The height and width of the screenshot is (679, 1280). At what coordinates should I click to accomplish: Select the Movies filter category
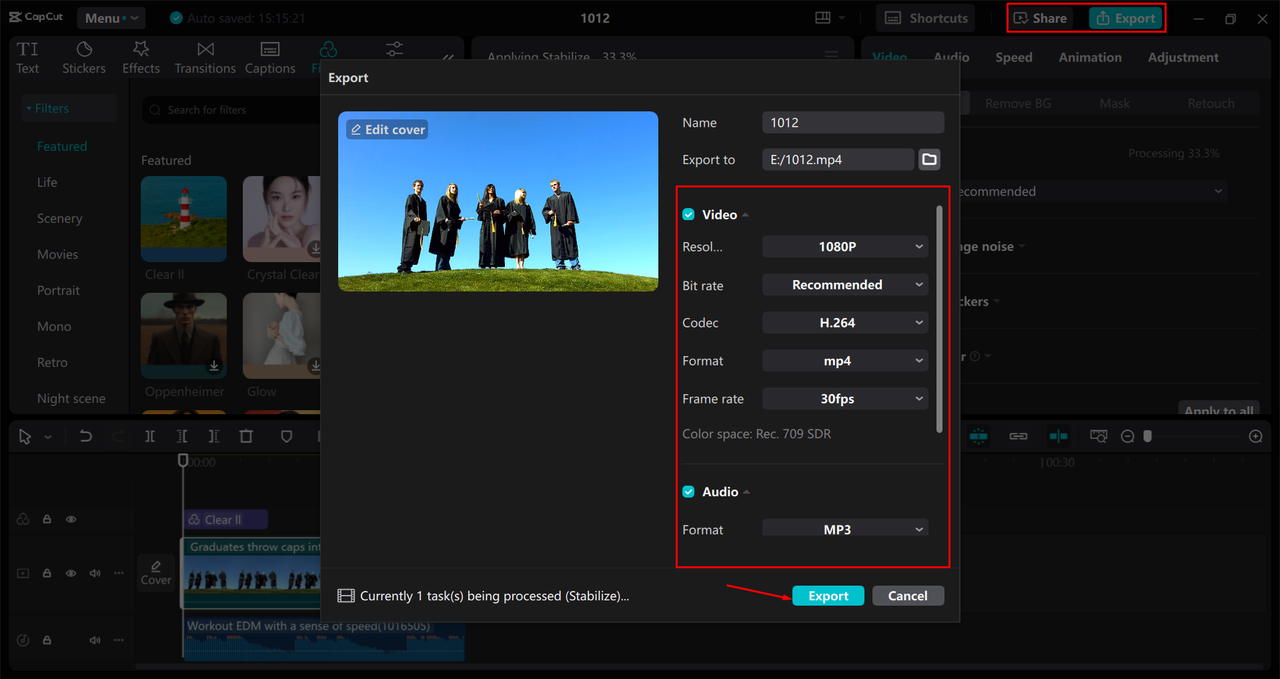[58, 254]
